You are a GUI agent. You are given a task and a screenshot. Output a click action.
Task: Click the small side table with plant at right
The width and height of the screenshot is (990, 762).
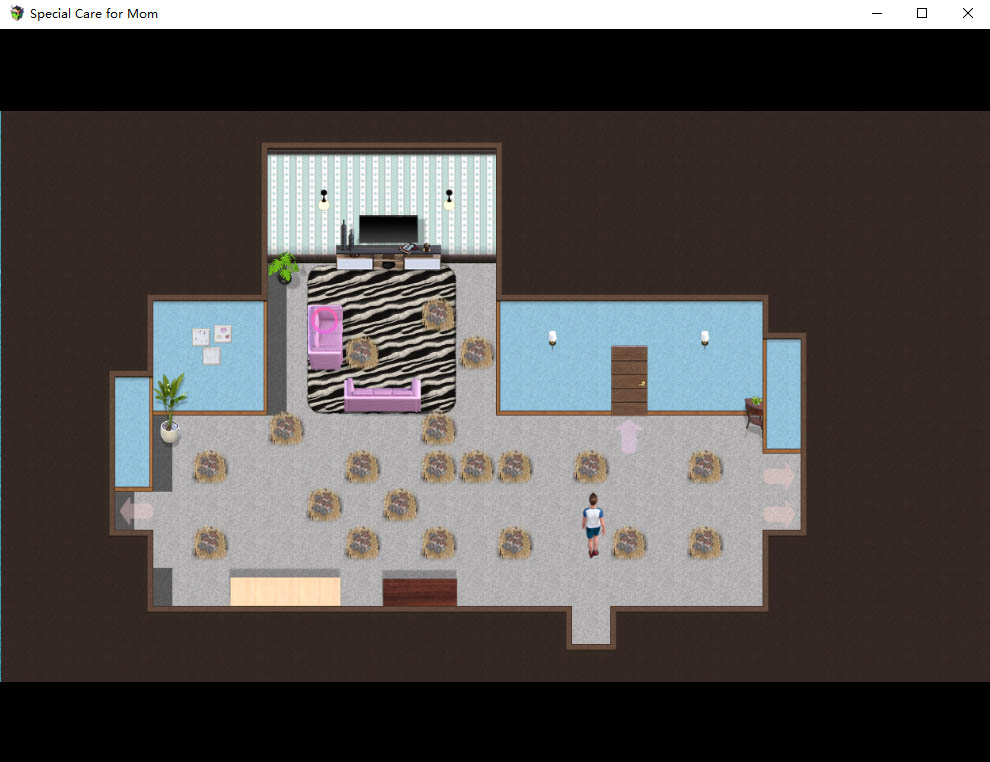[754, 412]
